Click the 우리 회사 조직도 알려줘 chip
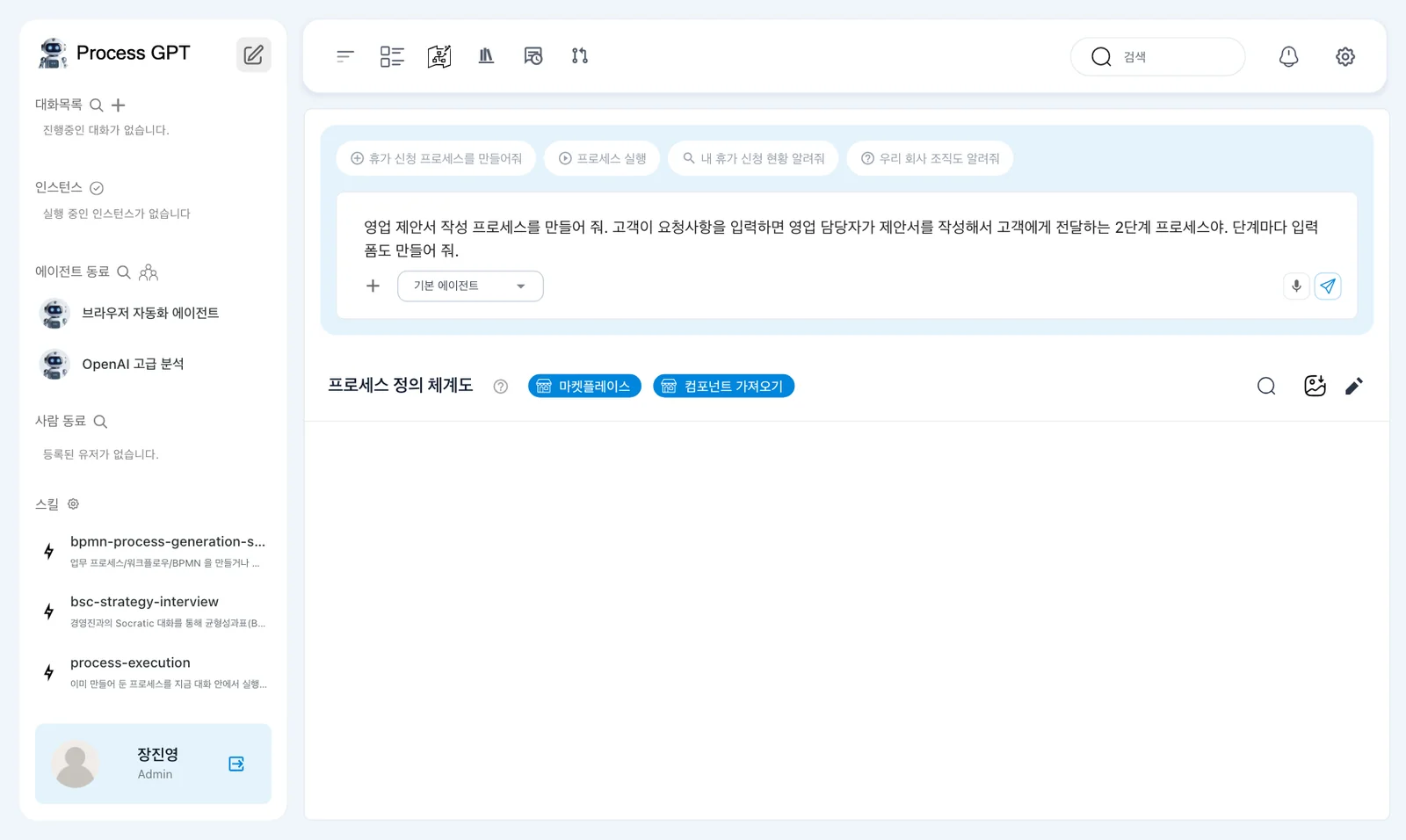This screenshot has height=840, width=1406. pos(930,159)
